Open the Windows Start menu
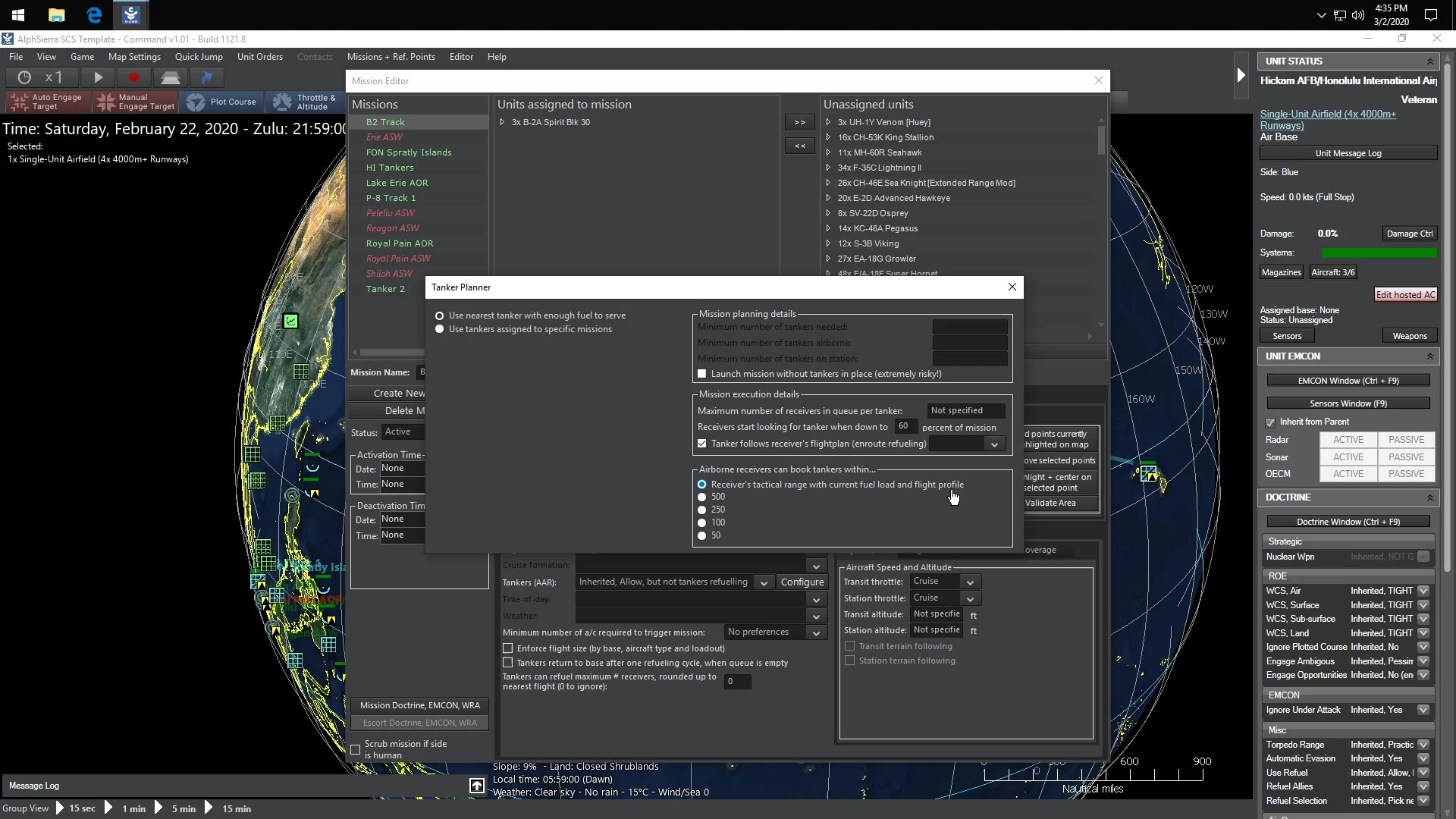The height and width of the screenshot is (819, 1456). [x=18, y=14]
